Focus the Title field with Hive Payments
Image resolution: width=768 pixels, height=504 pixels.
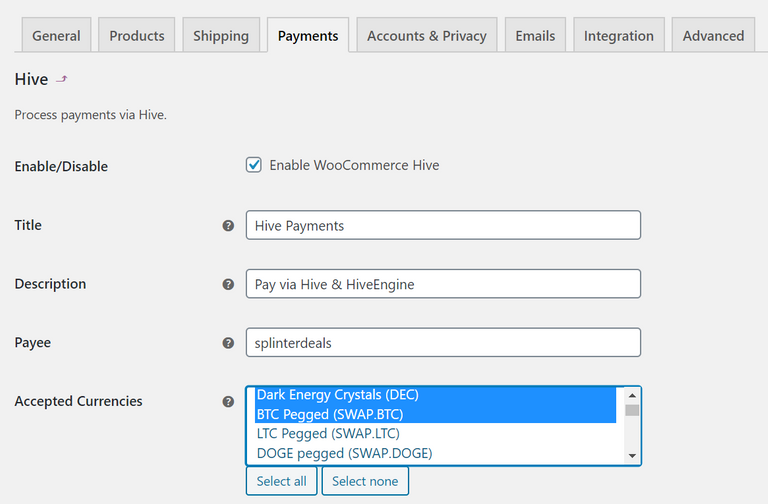pos(443,225)
